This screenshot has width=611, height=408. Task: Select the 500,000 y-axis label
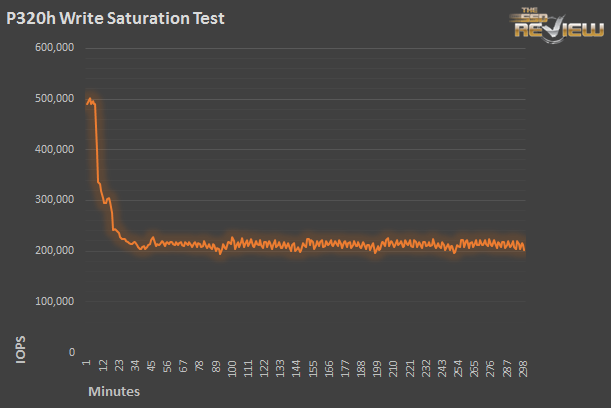pyautogui.click(x=55, y=99)
